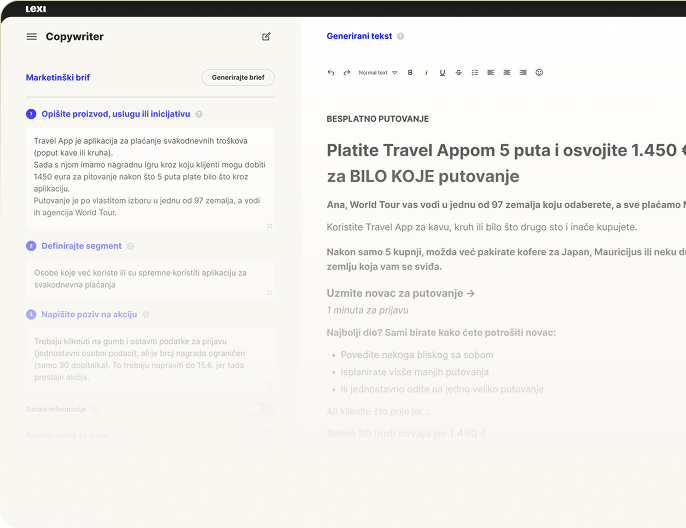Image resolution: width=686 pixels, height=528 pixels.
Task: Open the emoji picker
Action: click(x=539, y=73)
